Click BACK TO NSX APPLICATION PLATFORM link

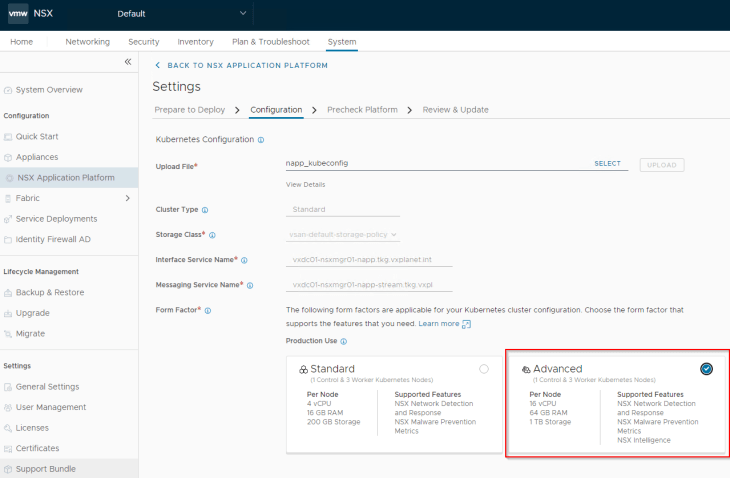(247, 66)
